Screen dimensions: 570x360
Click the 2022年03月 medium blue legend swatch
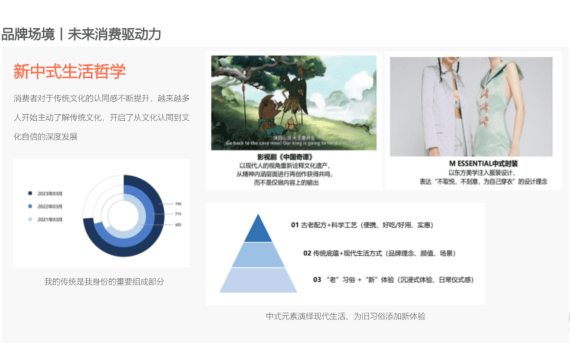[x=30, y=206]
